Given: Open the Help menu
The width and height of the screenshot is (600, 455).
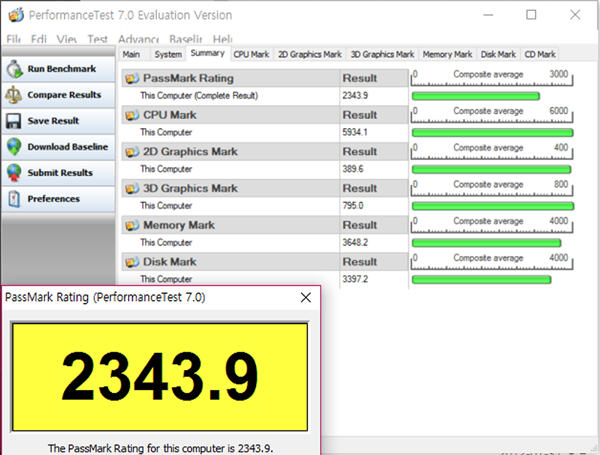Looking at the screenshot, I should coord(223,39).
